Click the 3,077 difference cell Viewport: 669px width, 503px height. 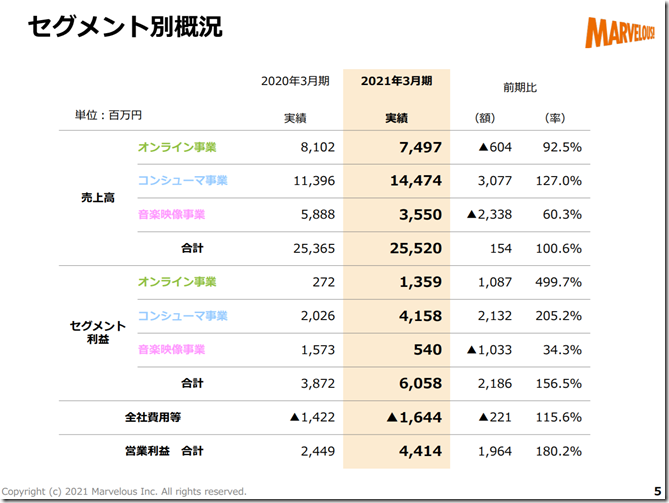click(x=494, y=181)
